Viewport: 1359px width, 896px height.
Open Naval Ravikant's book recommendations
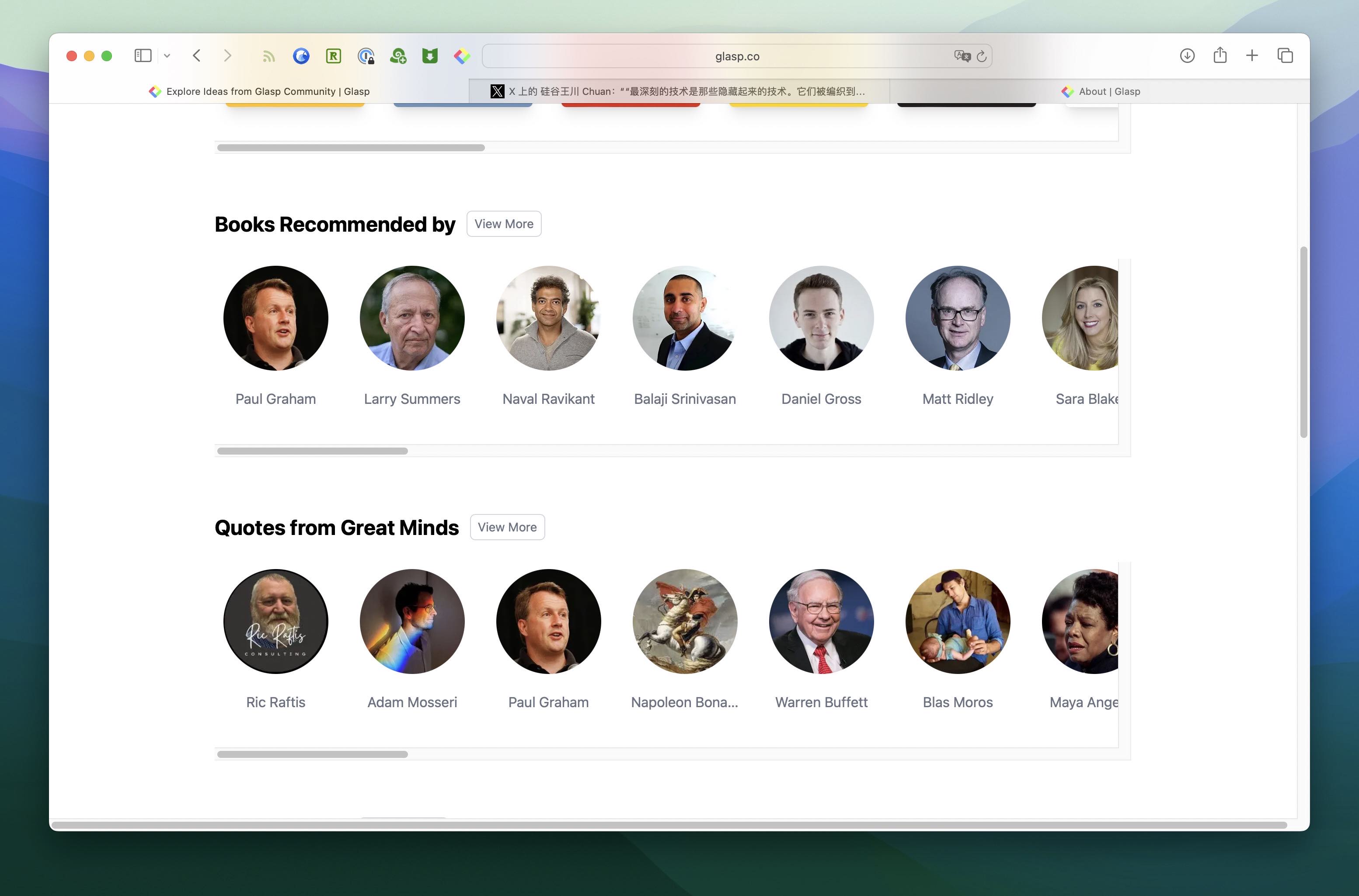coord(548,318)
